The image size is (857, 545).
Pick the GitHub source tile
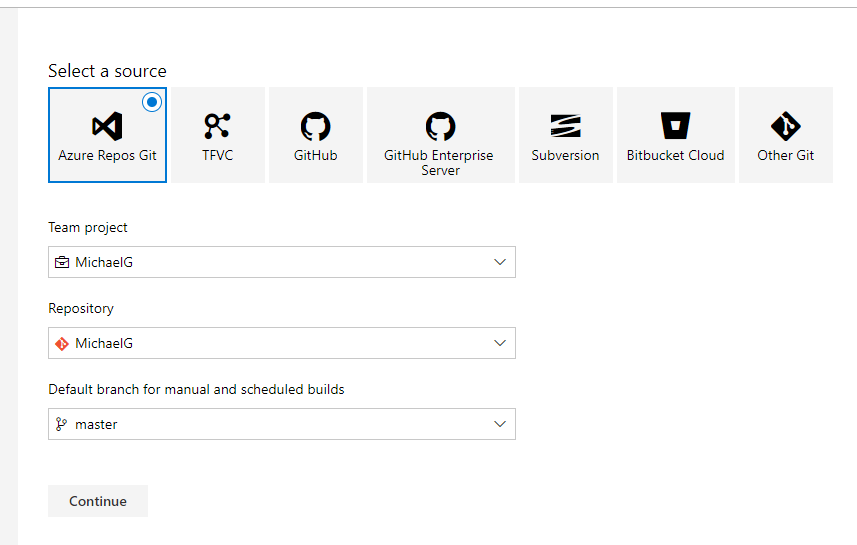(315, 134)
